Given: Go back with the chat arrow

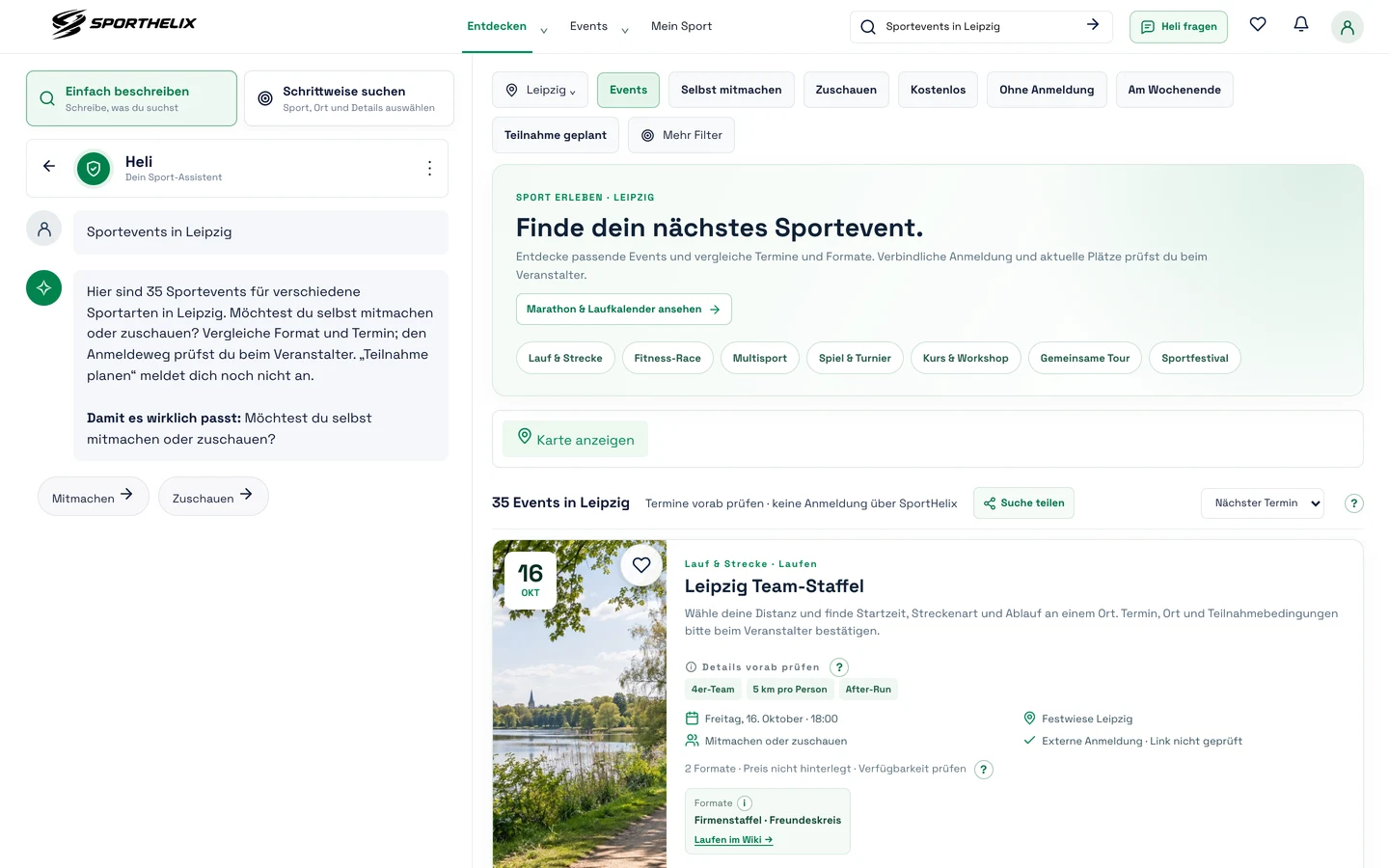Looking at the screenshot, I should point(49,166).
